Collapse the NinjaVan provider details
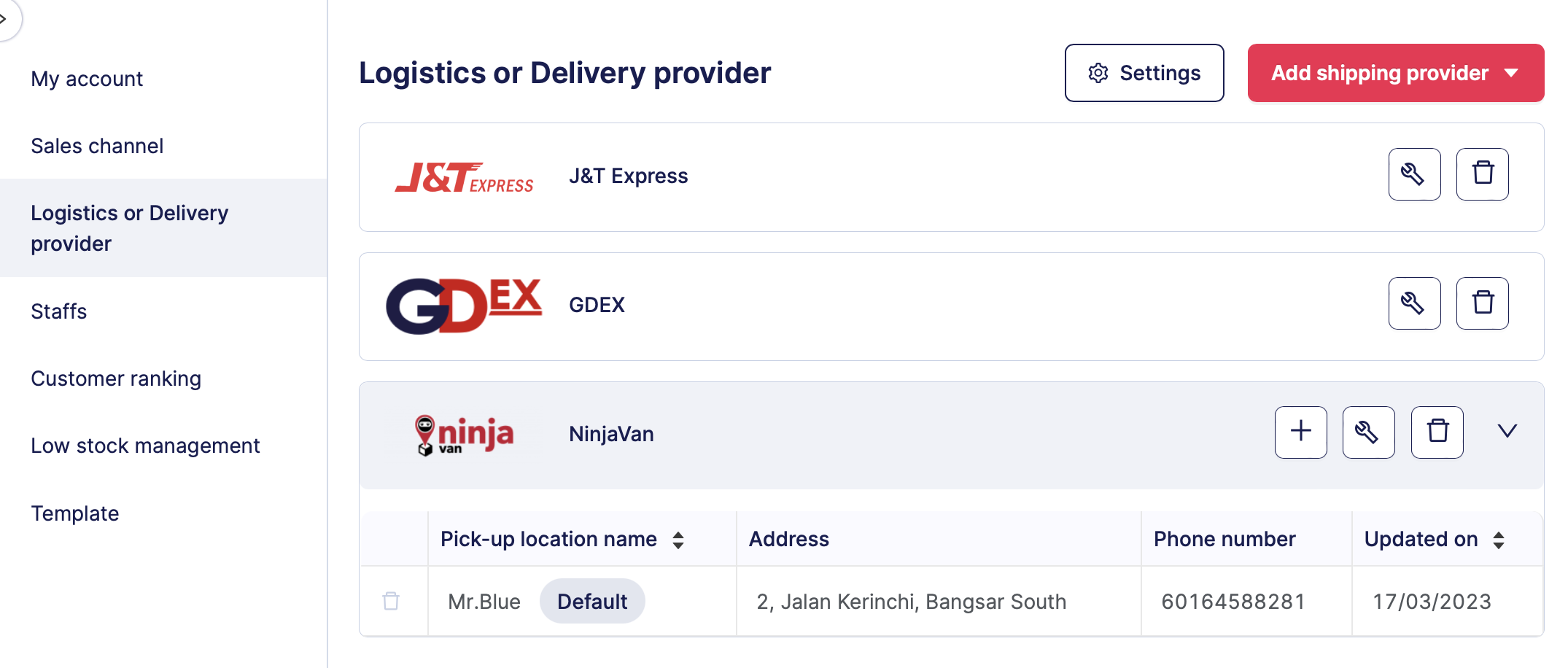1568x668 pixels. [1507, 431]
